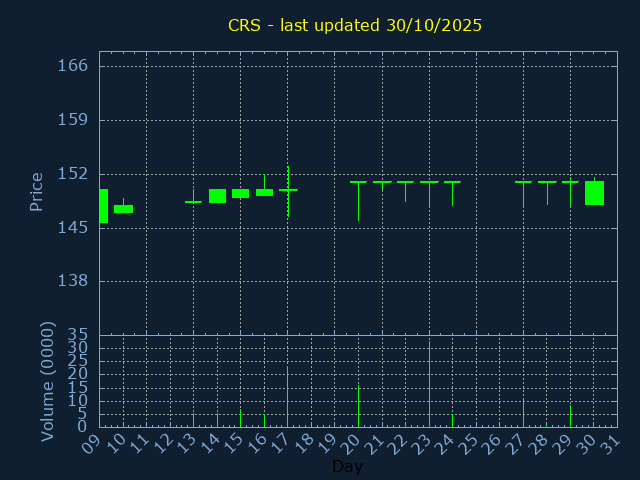This screenshot has width=640, height=480.
Task: Click the day 23 volume bar
Action: [x=429, y=385]
